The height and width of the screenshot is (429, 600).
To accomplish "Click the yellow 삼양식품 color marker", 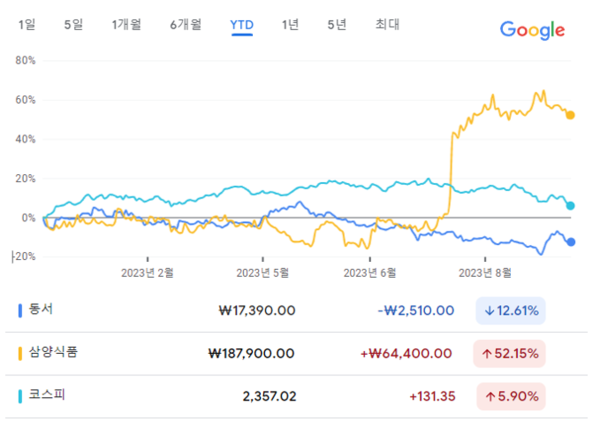I will coord(21,353).
